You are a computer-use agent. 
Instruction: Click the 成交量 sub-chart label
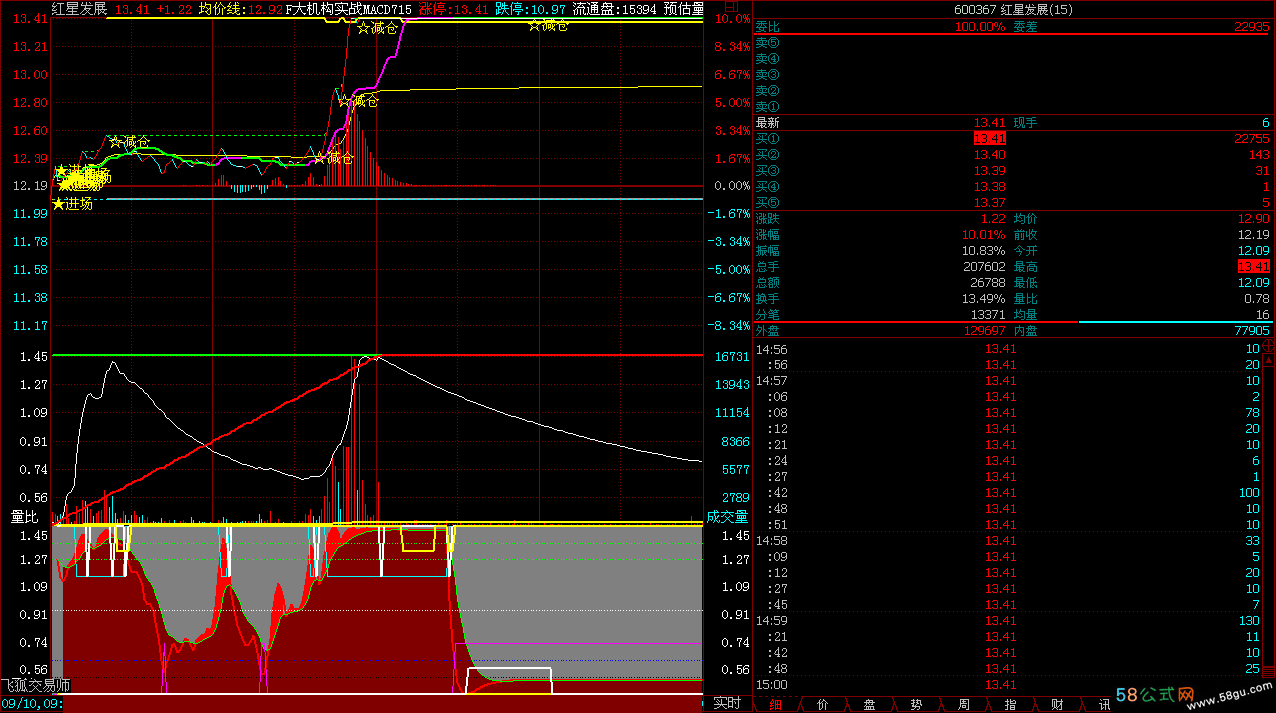pos(727,517)
